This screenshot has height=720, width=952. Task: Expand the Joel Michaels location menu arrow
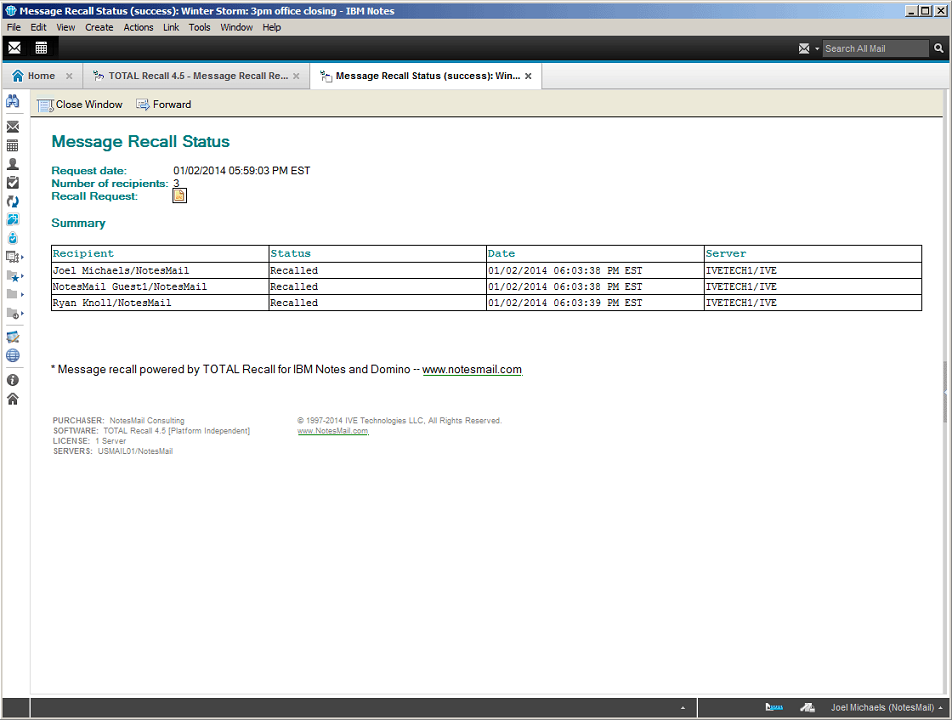941,708
